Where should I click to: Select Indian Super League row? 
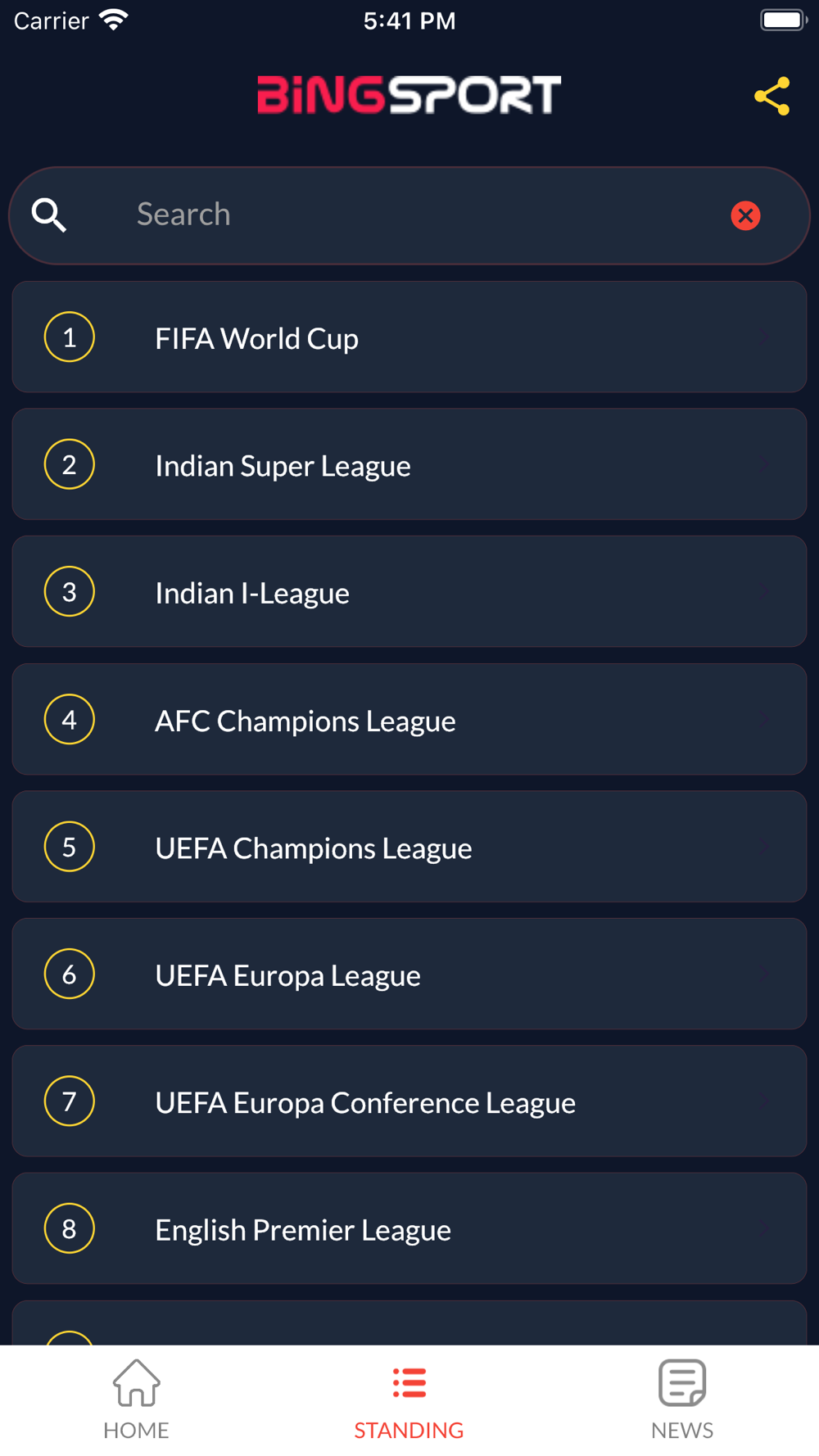point(409,464)
